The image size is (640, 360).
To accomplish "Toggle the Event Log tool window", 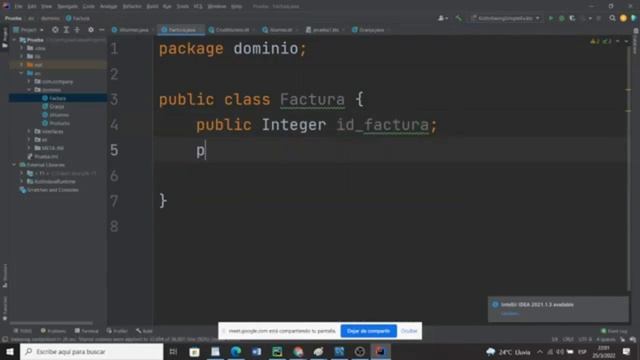I will point(614,331).
